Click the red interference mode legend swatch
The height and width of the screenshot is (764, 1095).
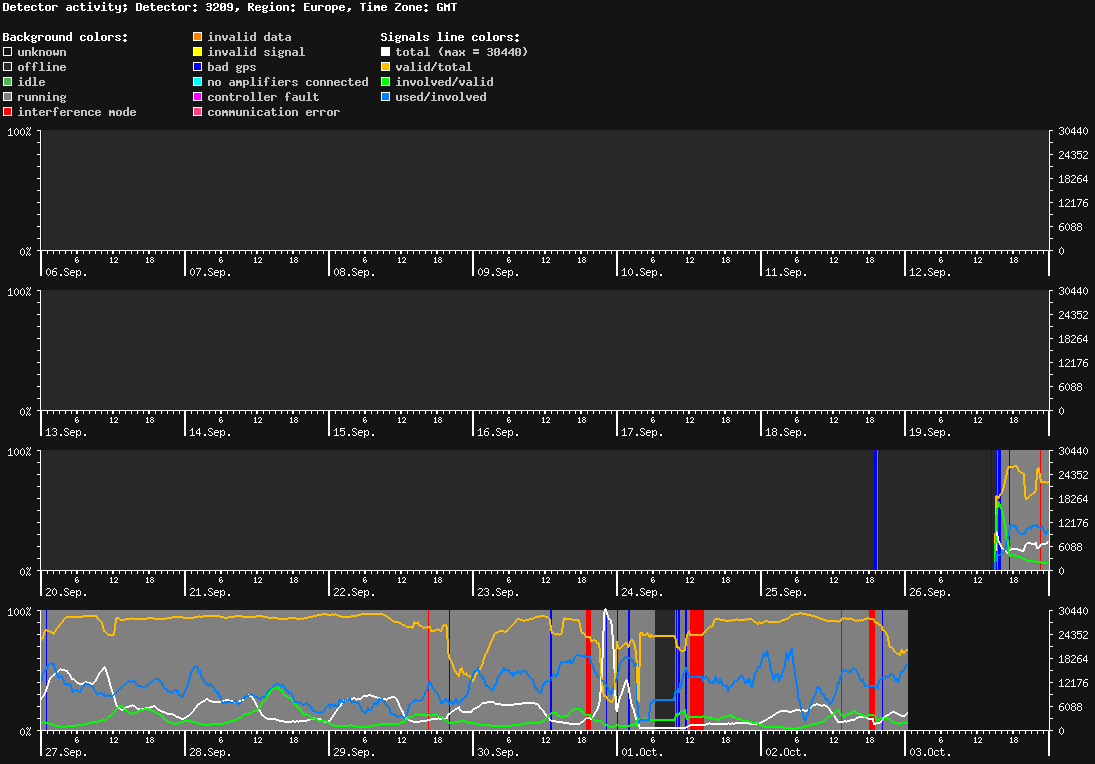(7, 112)
